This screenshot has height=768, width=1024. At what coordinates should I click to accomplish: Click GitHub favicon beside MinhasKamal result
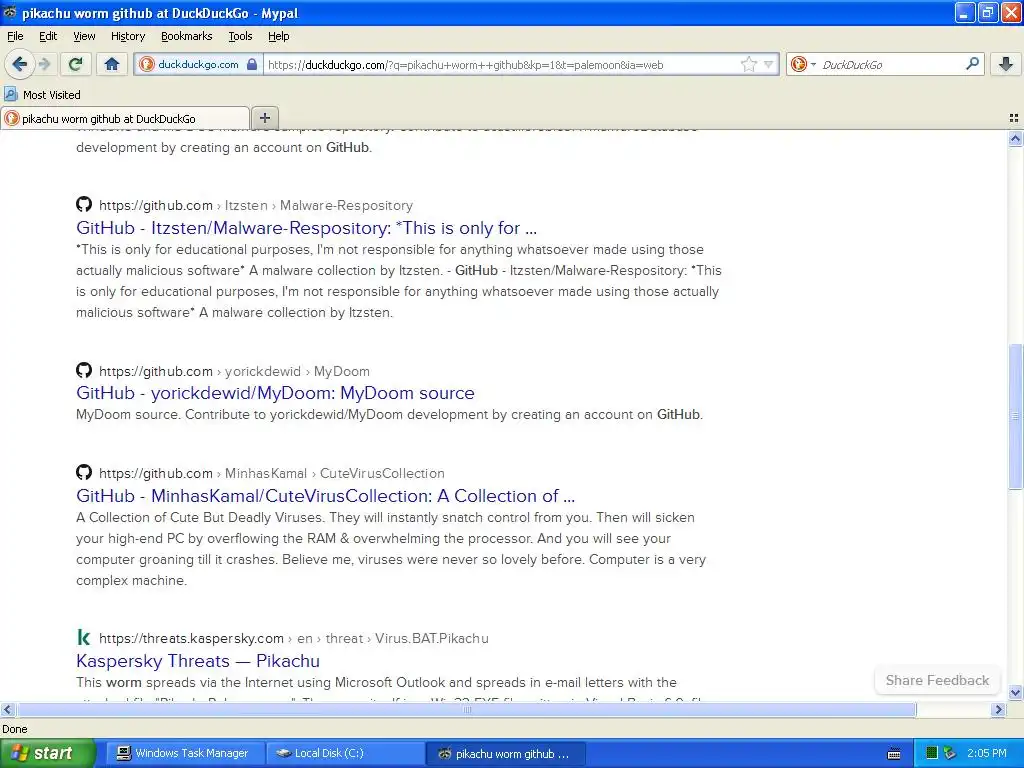(84, 472)
